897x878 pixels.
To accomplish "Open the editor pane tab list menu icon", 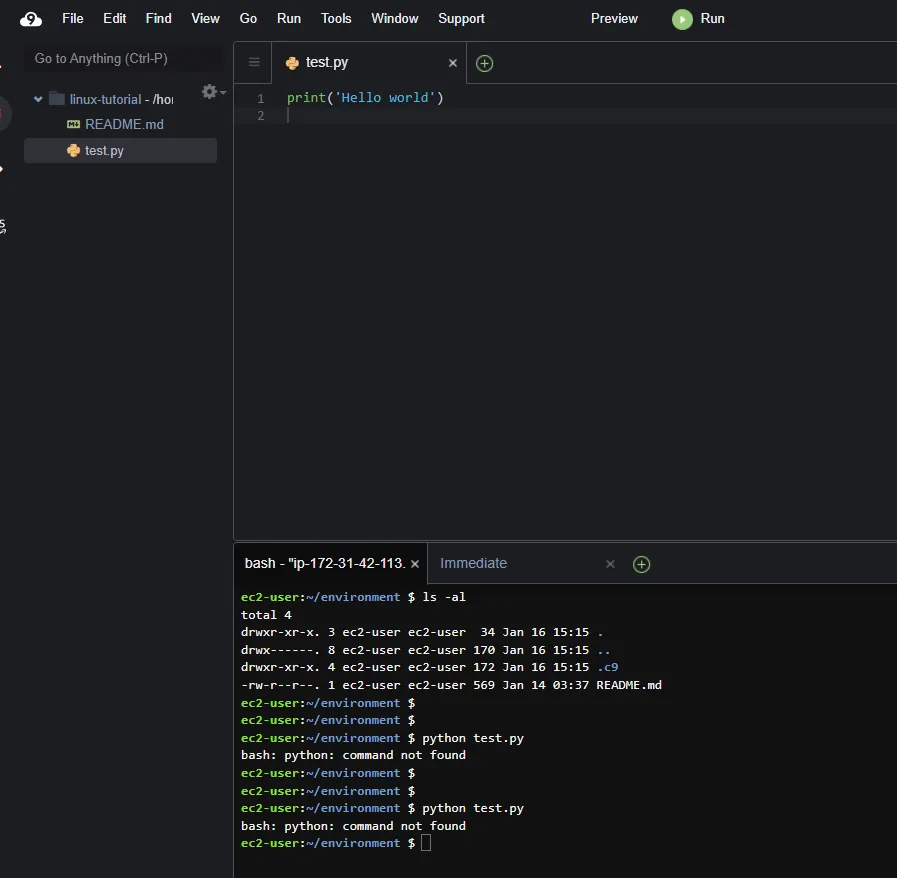I will (x=254, y=62).
